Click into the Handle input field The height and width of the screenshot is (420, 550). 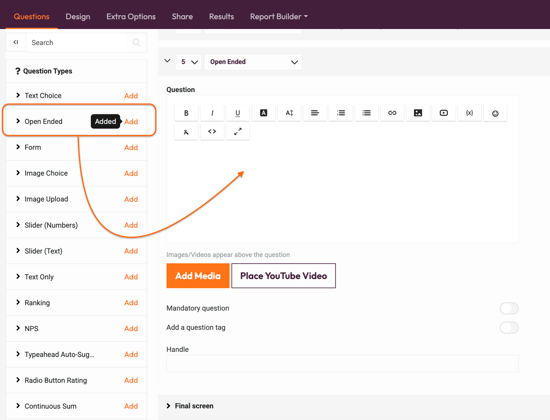(x=342, y=363)
